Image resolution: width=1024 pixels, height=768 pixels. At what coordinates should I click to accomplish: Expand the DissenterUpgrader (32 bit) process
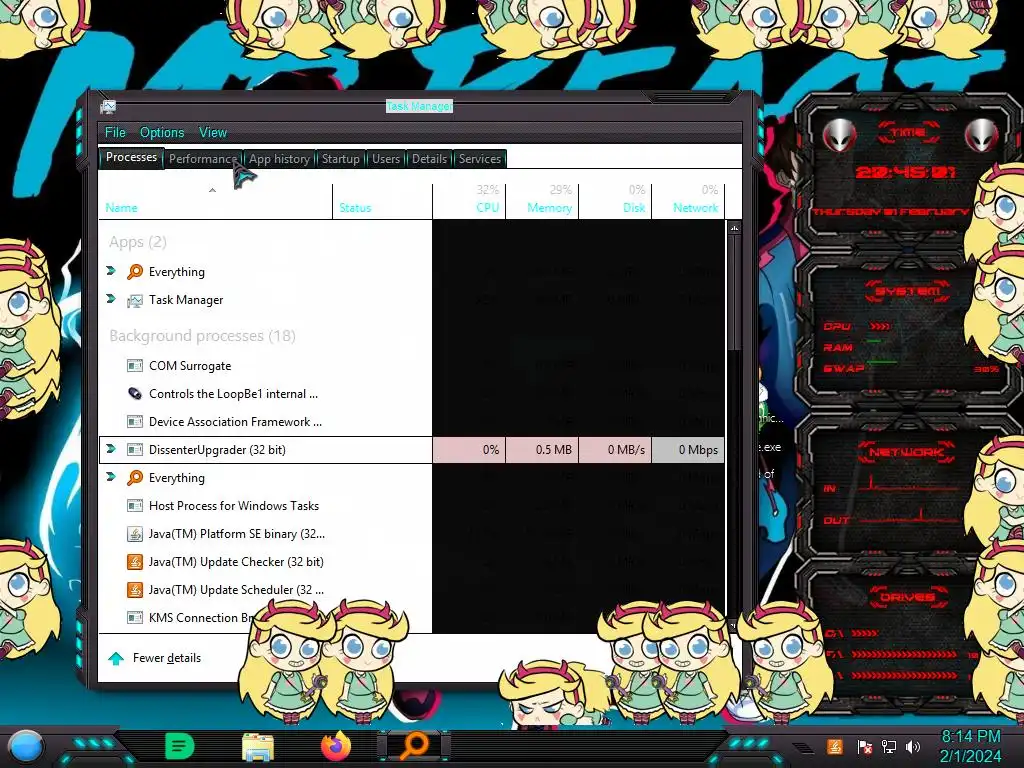point(111,449)
